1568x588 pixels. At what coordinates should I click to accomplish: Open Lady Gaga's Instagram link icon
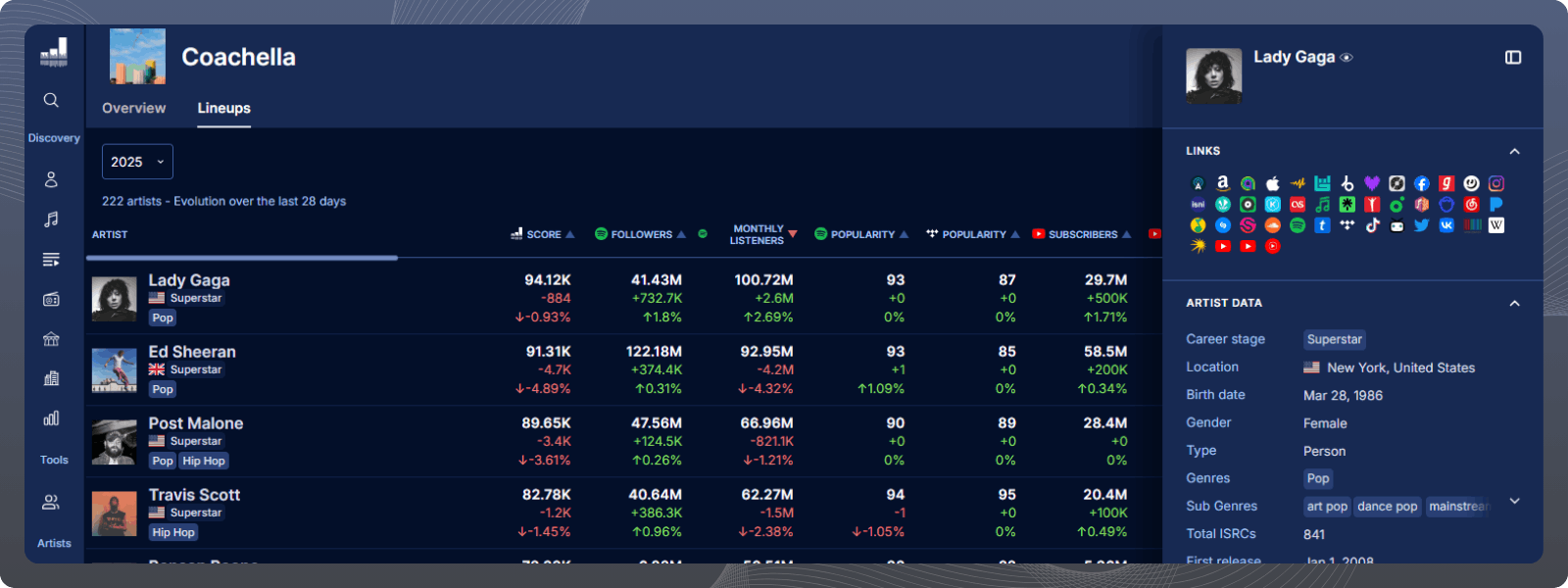[1496, 183]
